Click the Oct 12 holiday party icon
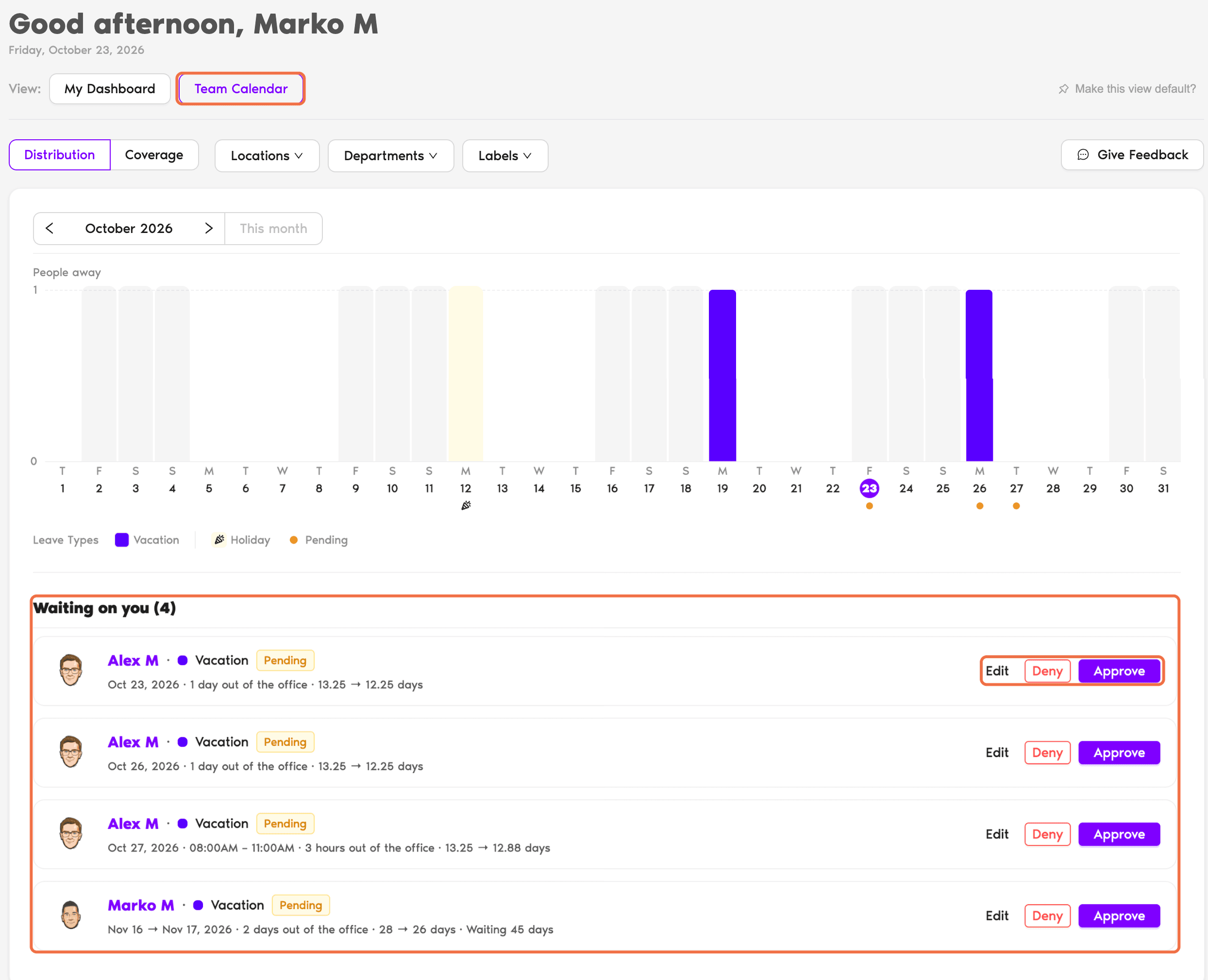This screenshot has width=1208, height=980. click(x=465, y=505)
